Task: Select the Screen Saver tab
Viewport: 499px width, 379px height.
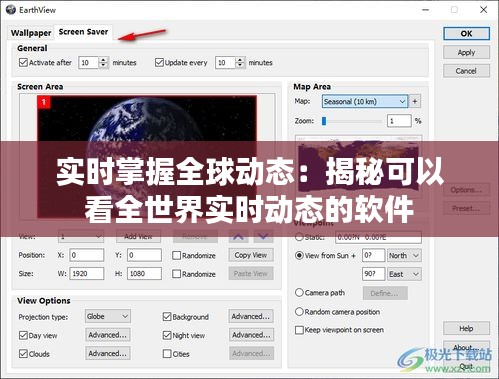Action: click(83, 32)
